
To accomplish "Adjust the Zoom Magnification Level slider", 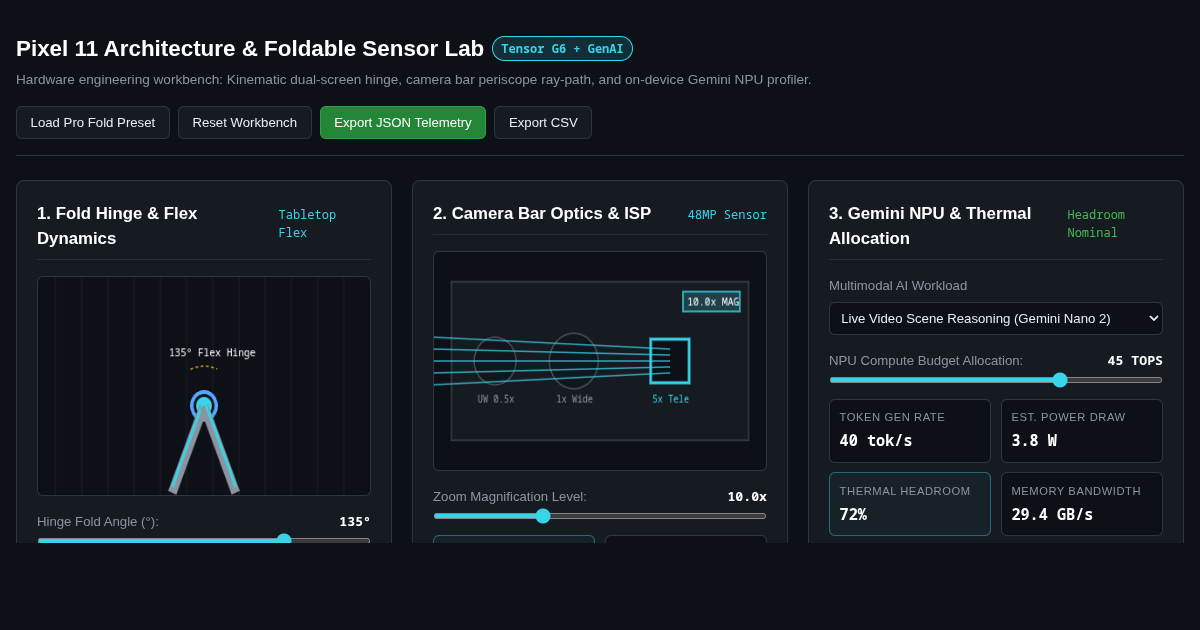I will [600, 516].
